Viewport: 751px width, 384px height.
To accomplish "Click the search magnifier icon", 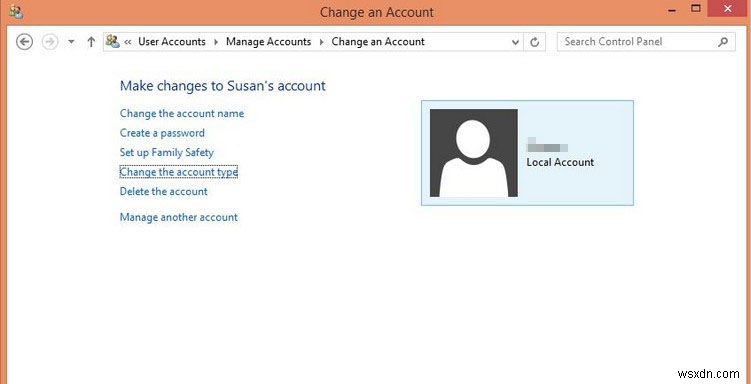I will click(723, 42).
